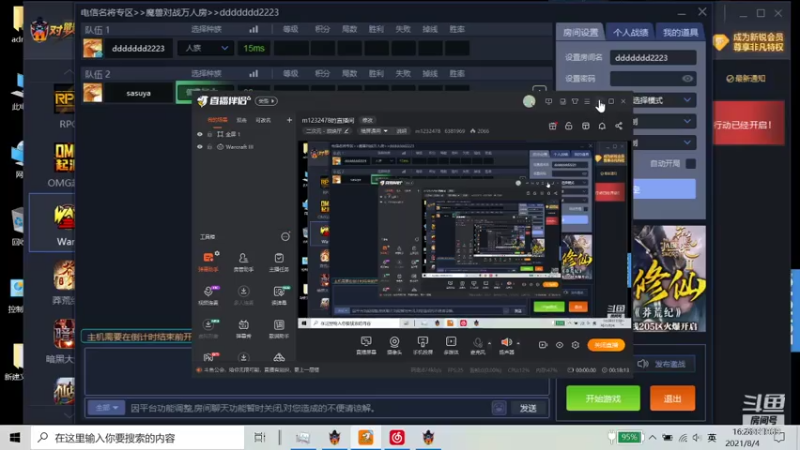Add a new scene with plus icon
Viewport: 800px width, 450px height.
tap(289, 120)
